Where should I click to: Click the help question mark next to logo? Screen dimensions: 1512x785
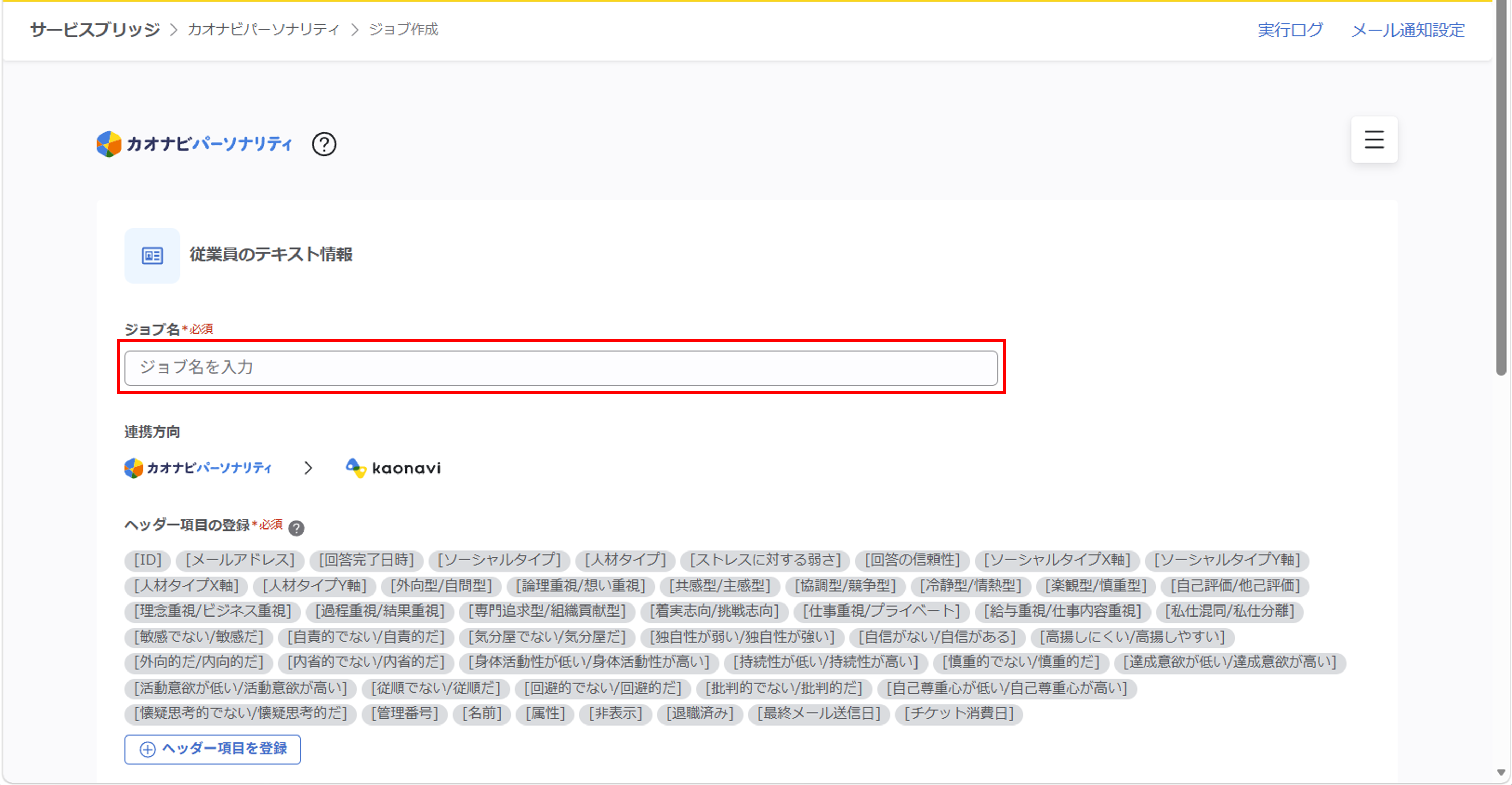(x=324, y=144)
